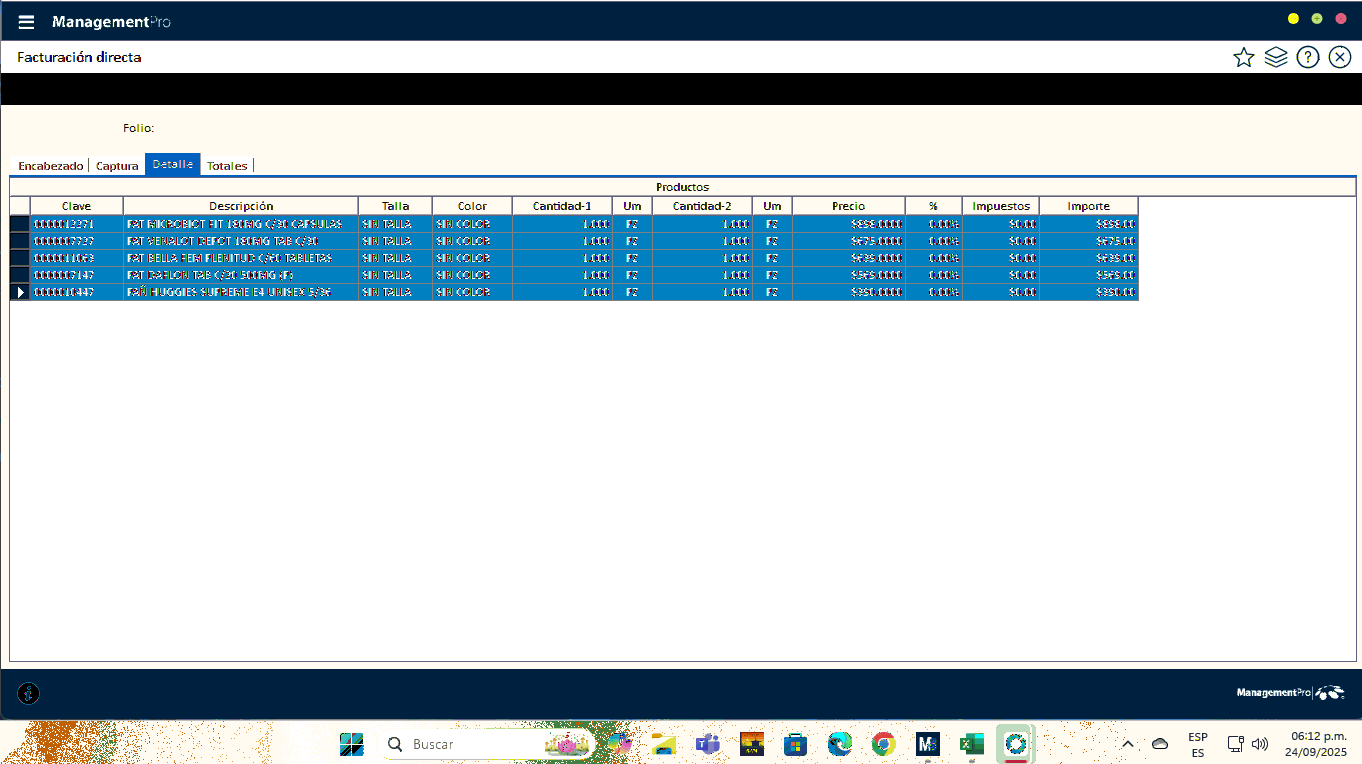Open the Totales tab

tap(227, 166)
